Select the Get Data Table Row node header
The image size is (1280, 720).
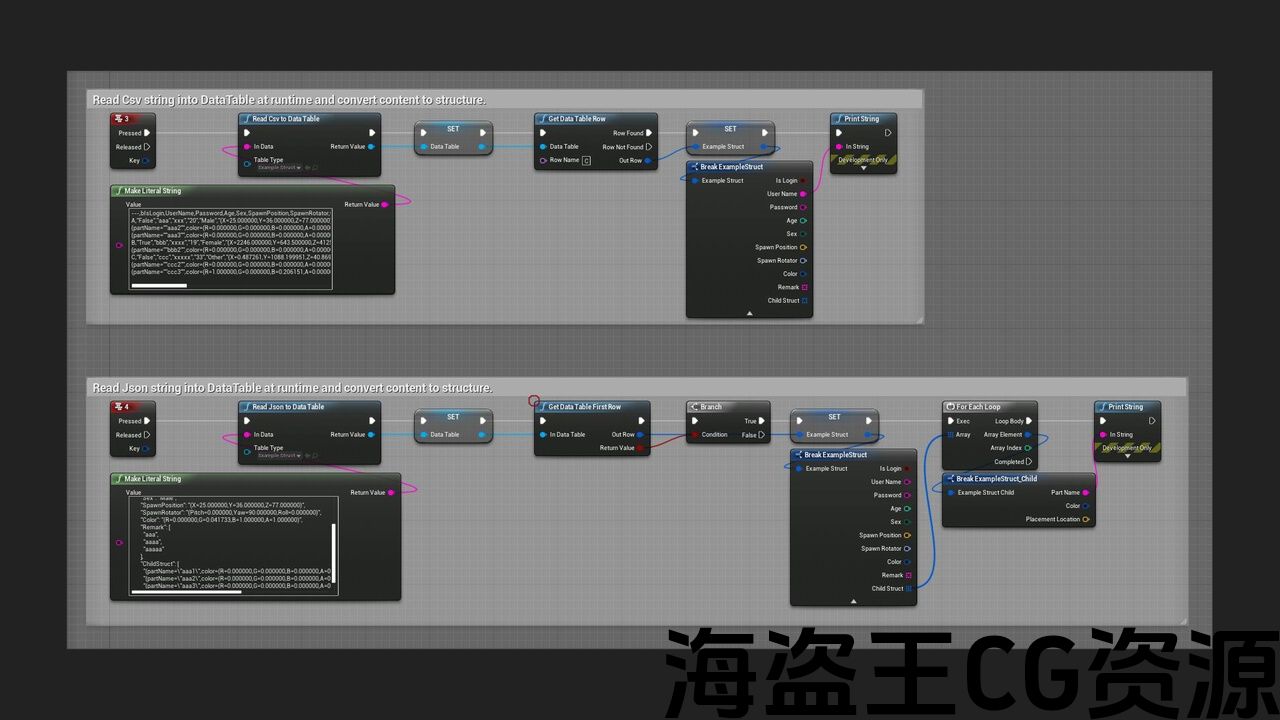tap(595, 119)
